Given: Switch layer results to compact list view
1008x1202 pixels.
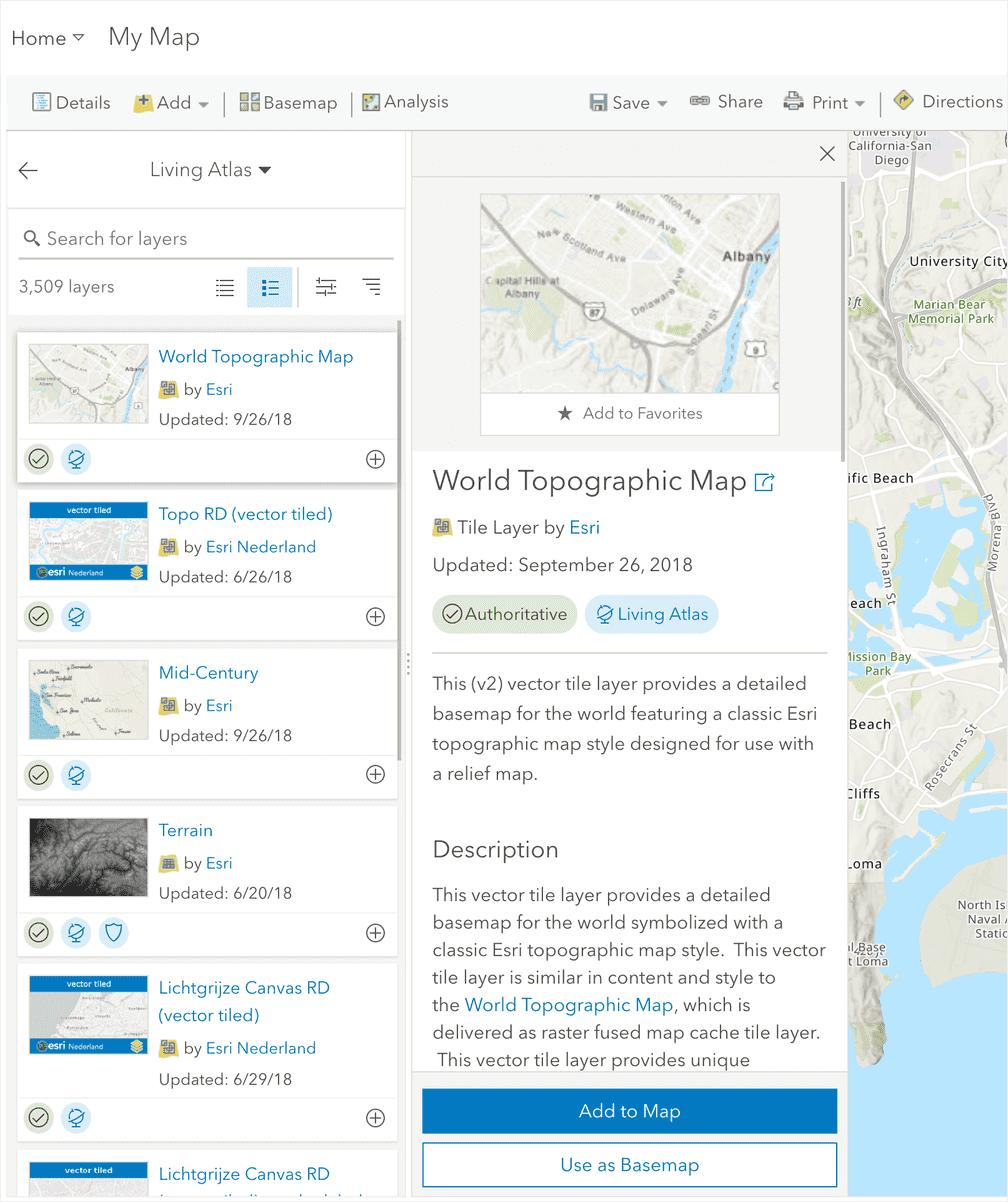Looking at the screenshot, I should [224, 287].
